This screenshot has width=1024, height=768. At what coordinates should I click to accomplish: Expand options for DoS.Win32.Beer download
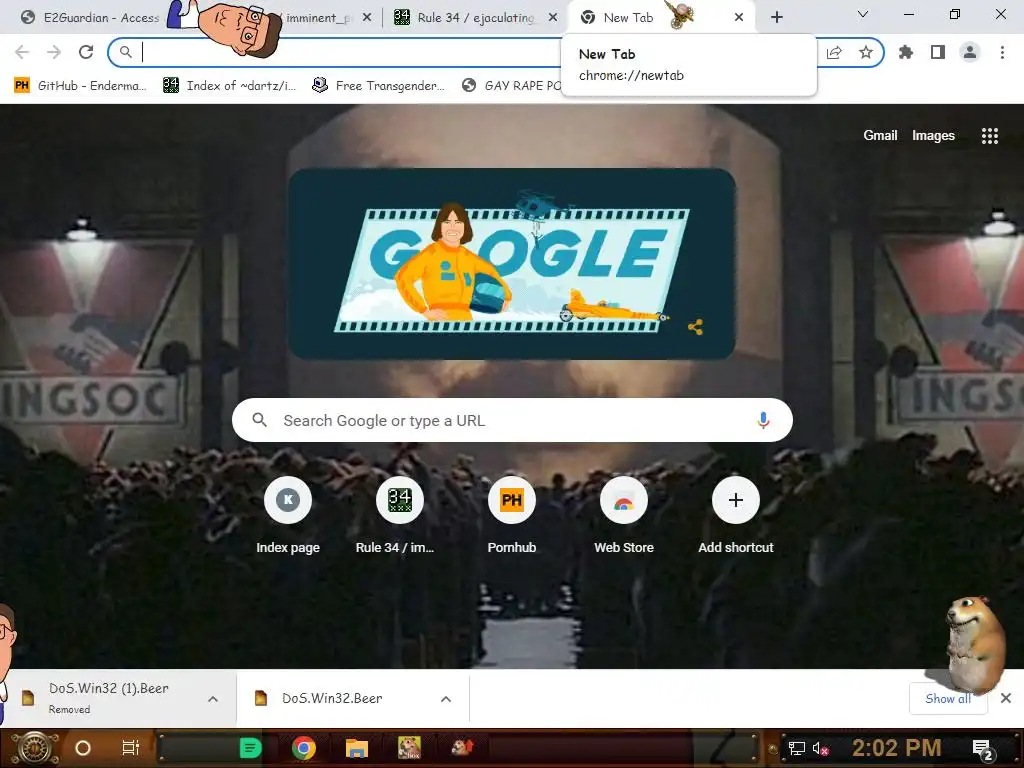point(446,699)
